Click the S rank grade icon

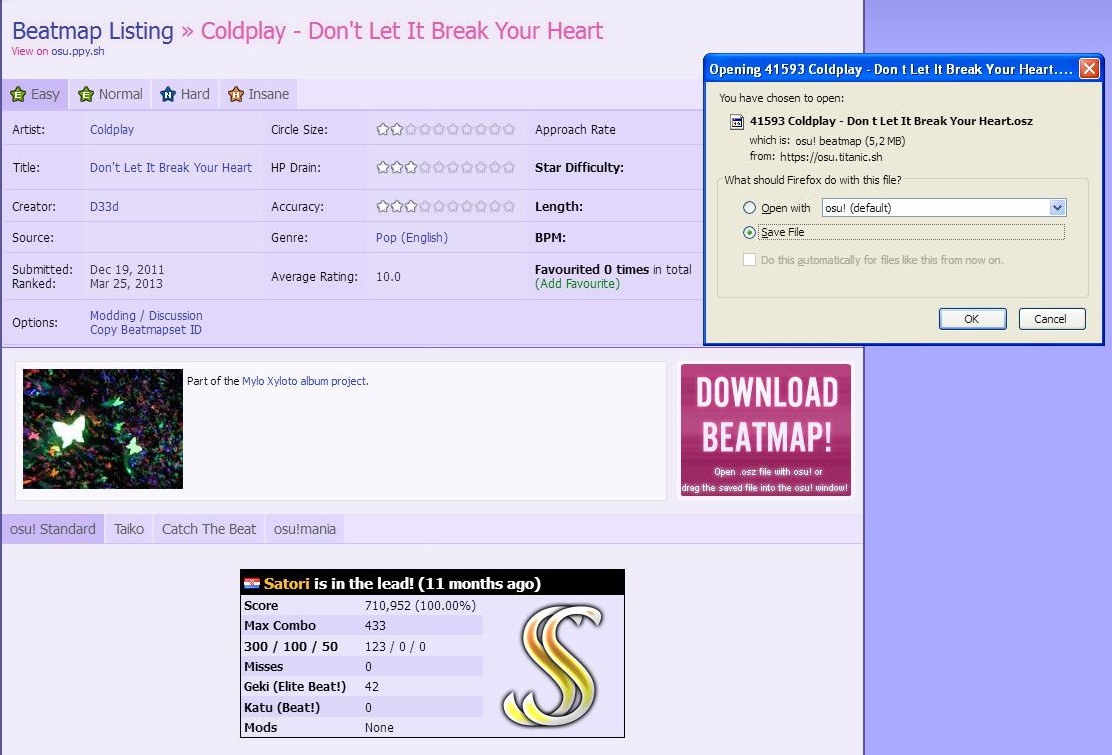(x=552, y=666)
